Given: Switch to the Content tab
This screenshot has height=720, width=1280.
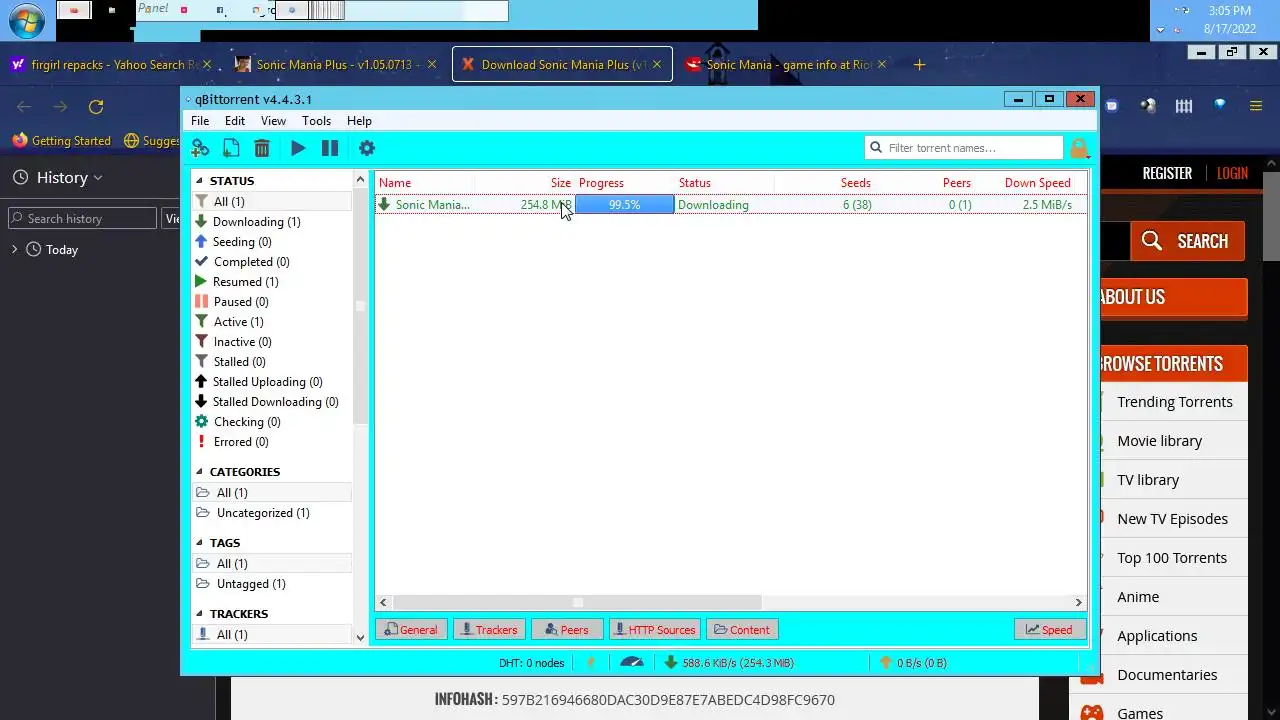Looking at the screenshot, I should click(742, 630).
